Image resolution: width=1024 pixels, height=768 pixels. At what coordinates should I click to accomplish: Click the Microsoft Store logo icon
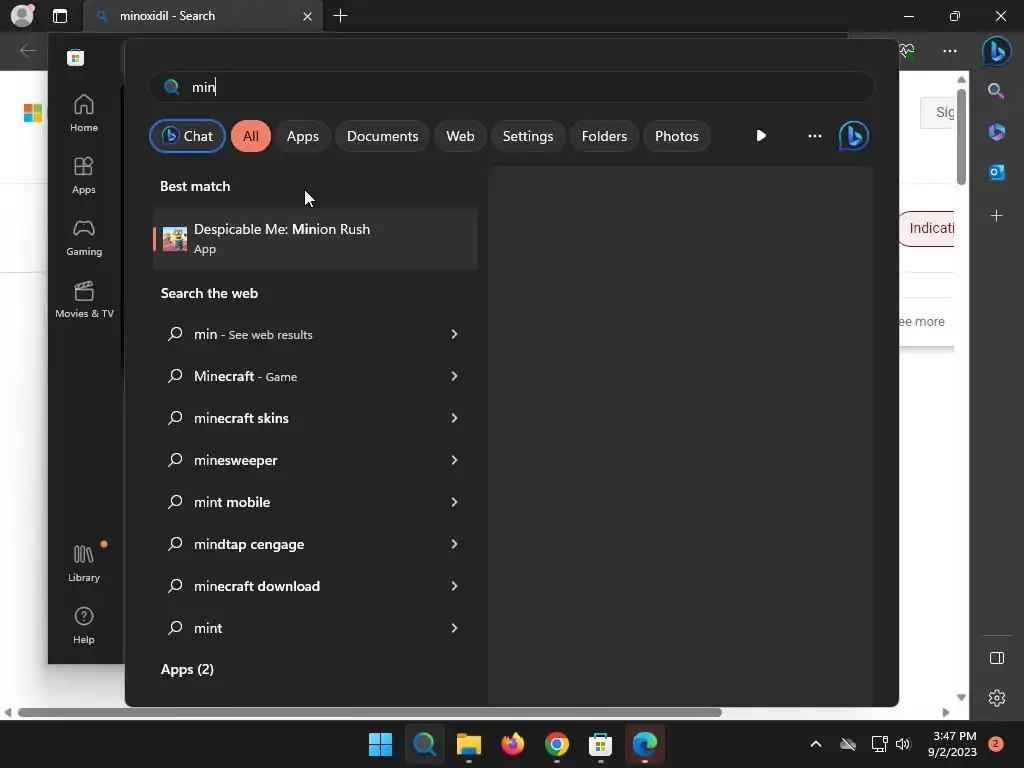click(x=75, y=57)
